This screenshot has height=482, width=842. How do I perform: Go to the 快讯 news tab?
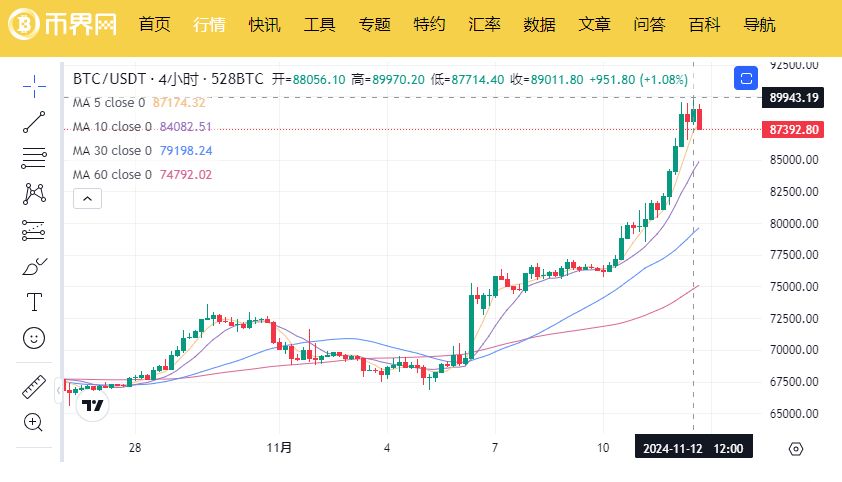coord(264,25)
